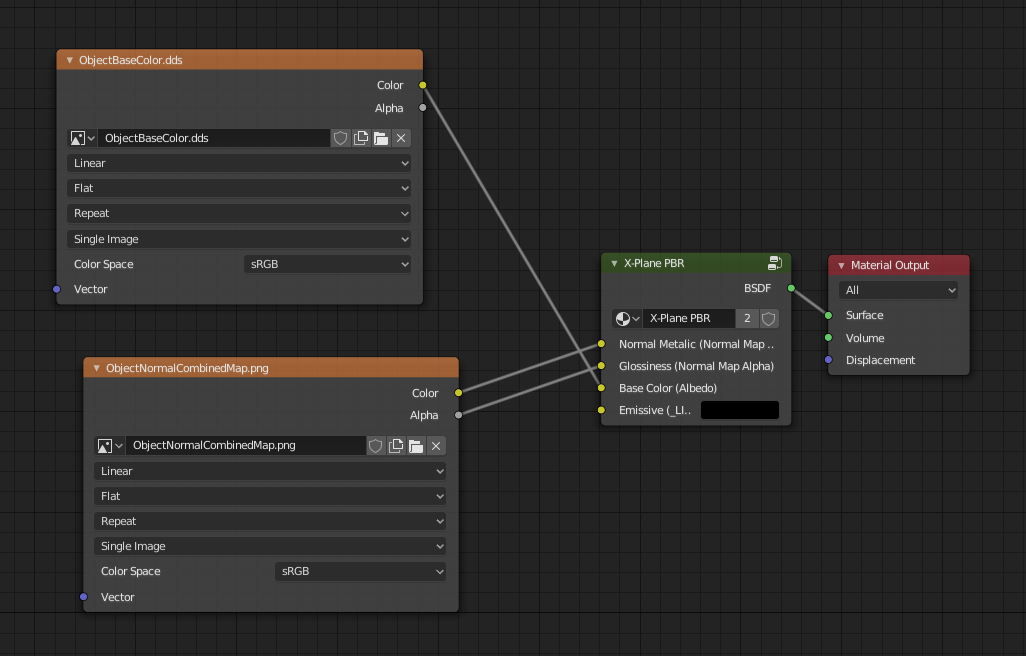The image size is (1026, 656).
Task: Open the Color Space dropdown on ObjectBaseColor.dds
Action: click(327, 264)
